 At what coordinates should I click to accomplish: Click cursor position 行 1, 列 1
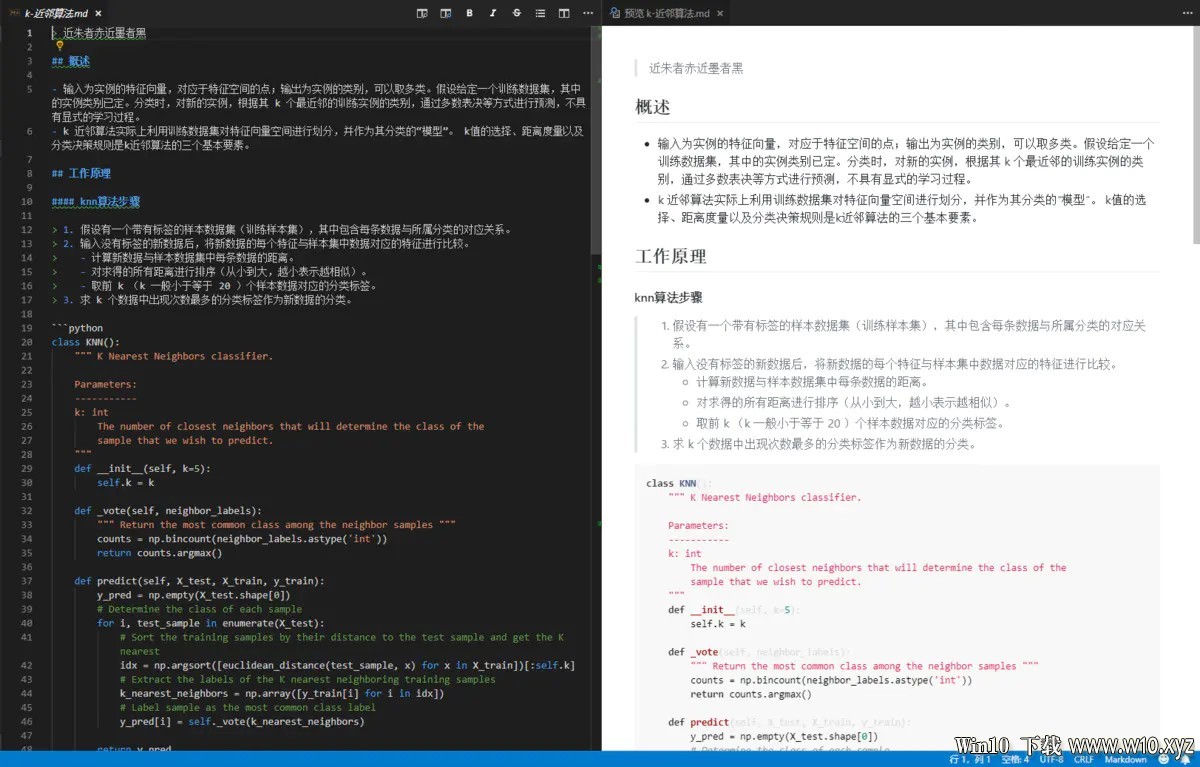click(970, 759)
